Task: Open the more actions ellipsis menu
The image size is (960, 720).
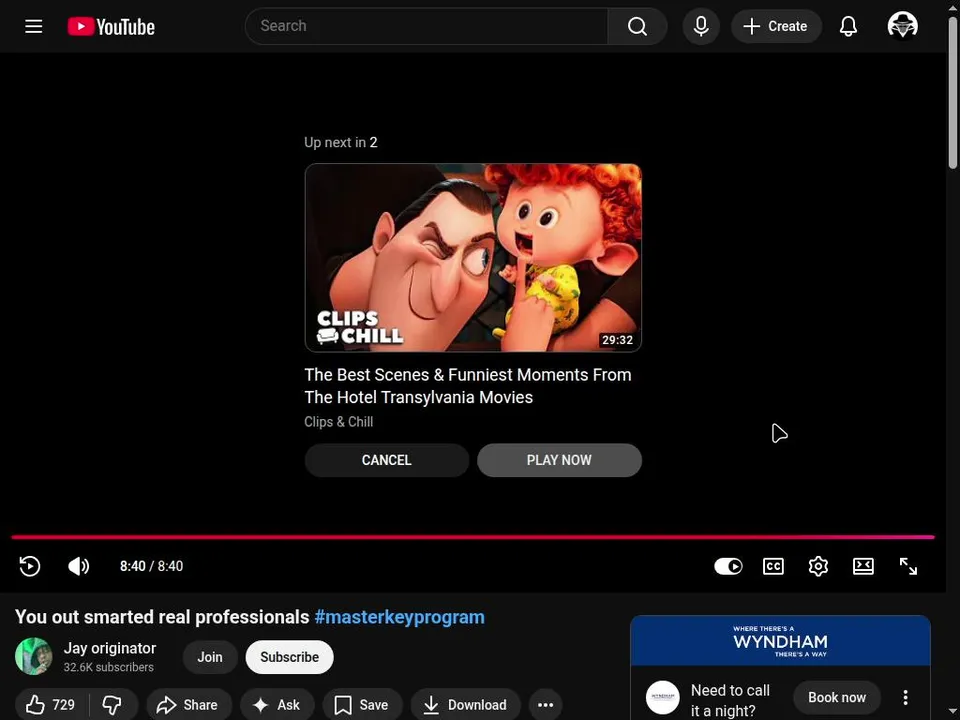Action: pos(546,705)
